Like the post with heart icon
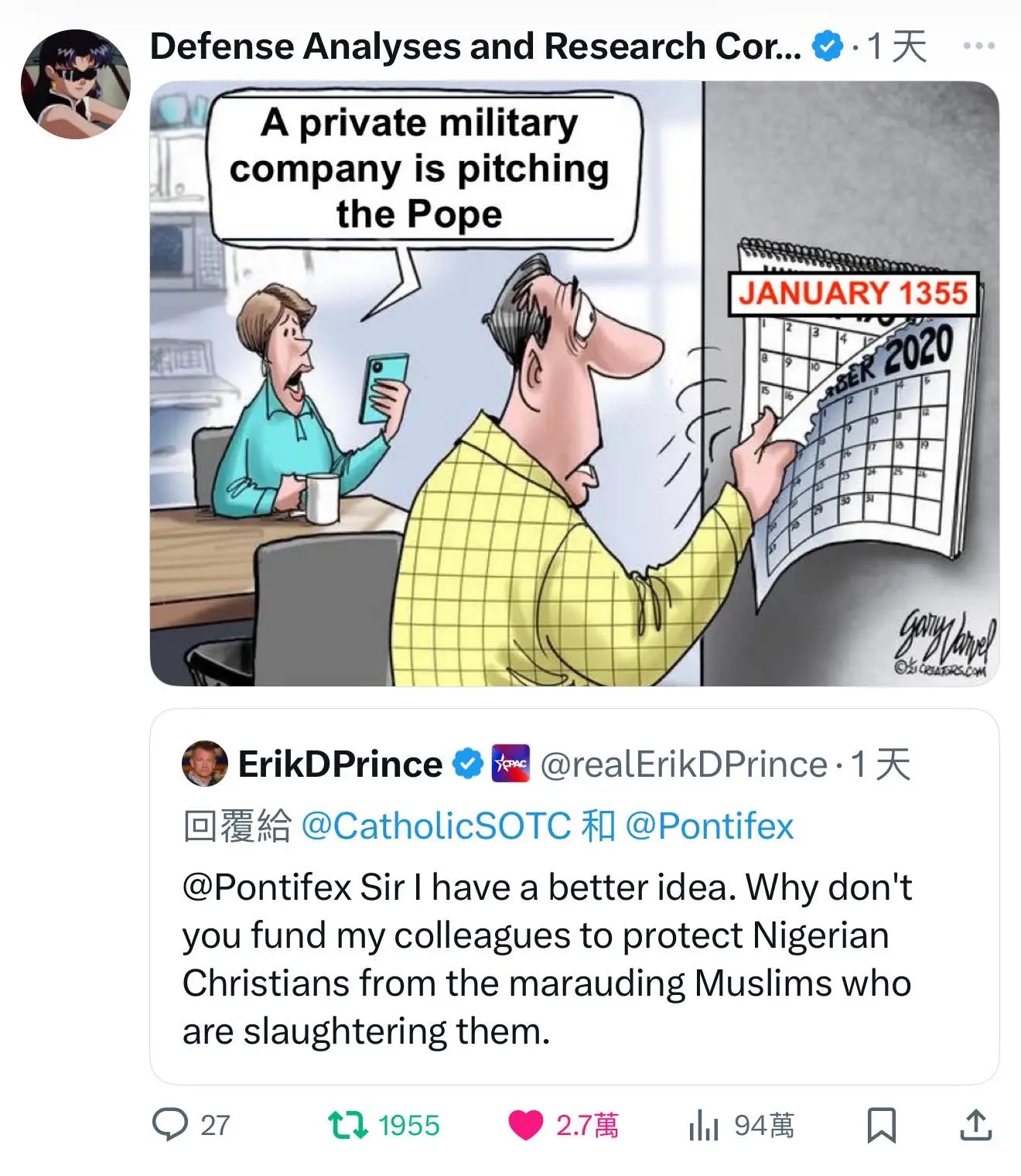This screenshot has width=1021, height=1176. coord(526,1125)
